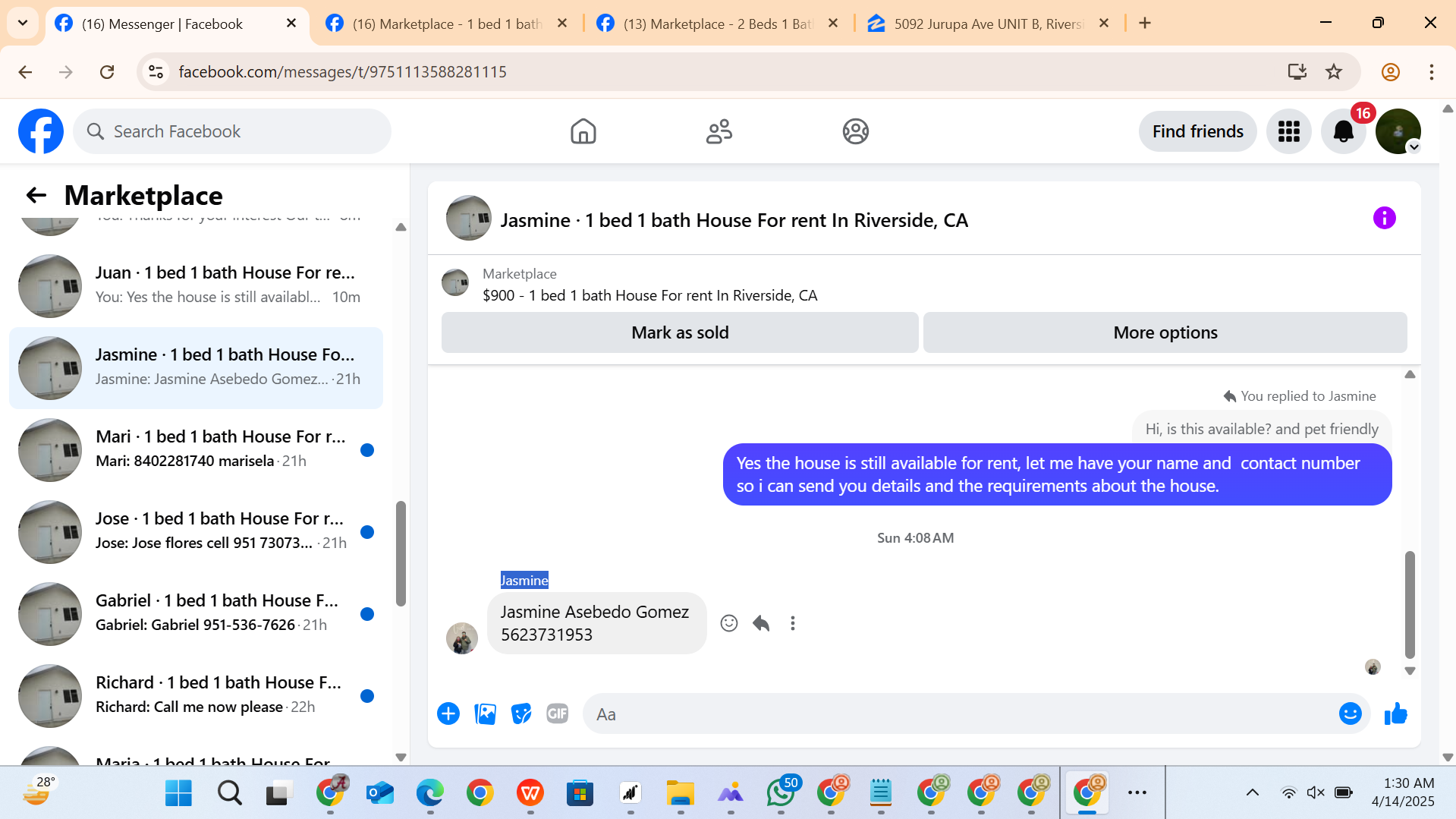
Task: Open the $900 listing link in chat header
Action: (649, 295)
